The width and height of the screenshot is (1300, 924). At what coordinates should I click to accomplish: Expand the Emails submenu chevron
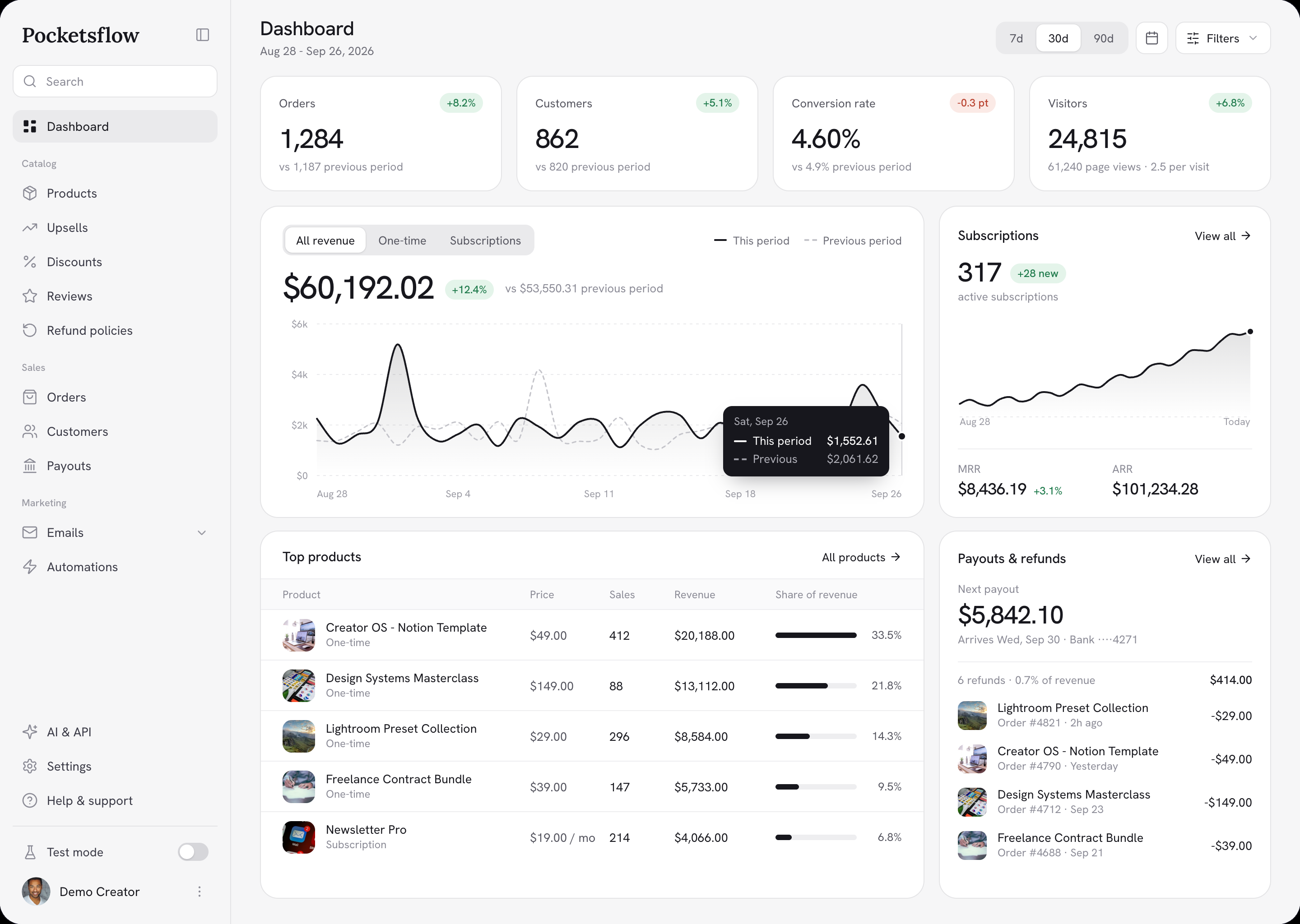pyautogui.click(x=201, y=532)
